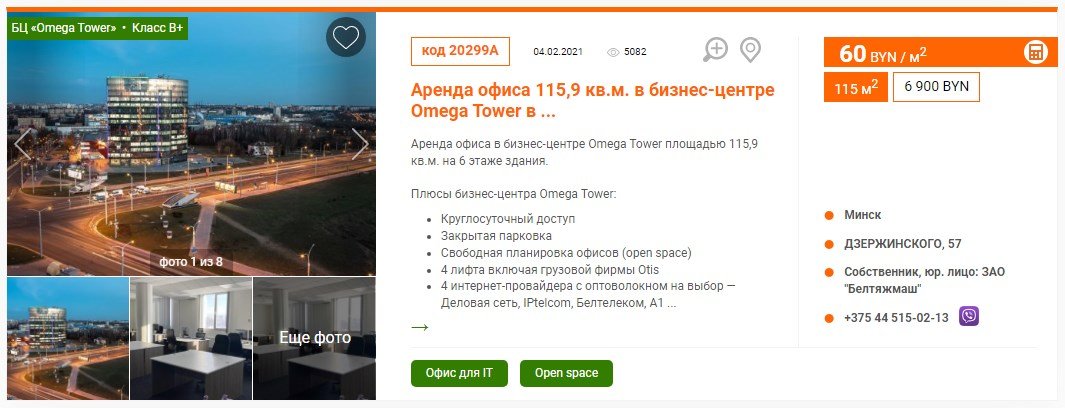Select the Офис для IT tag
The width and height of the screenshot is (1065, 408).
459,373
